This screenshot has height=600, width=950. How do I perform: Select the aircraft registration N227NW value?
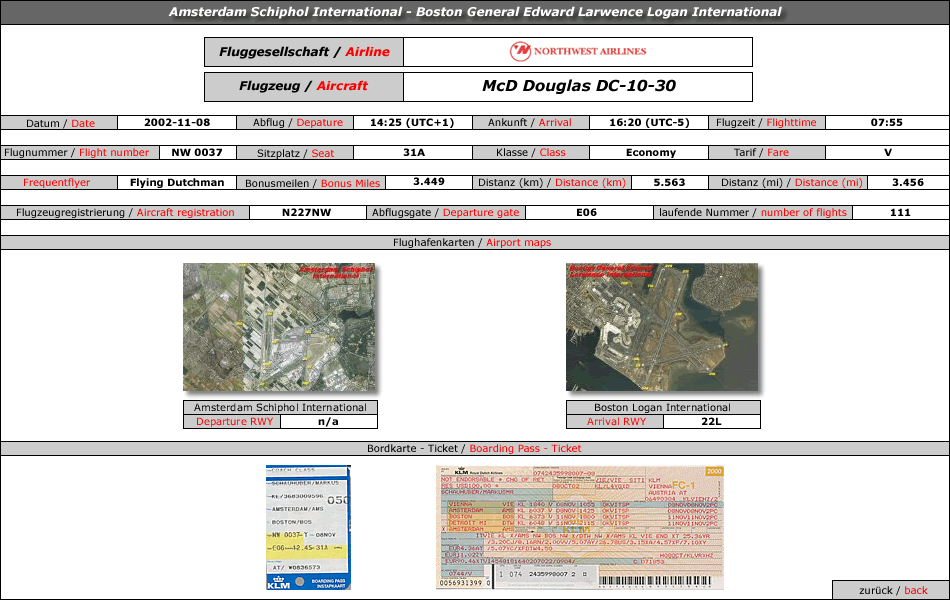[306, 212]
